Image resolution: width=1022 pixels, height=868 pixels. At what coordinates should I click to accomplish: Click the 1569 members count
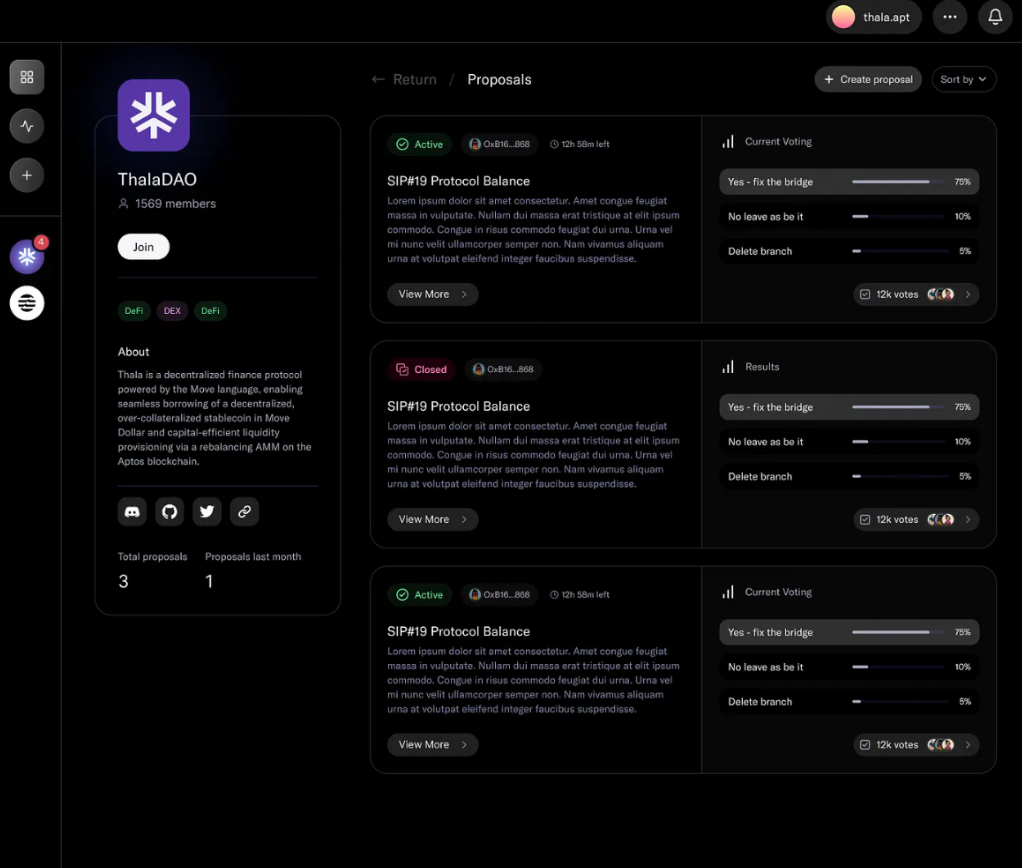click(167, 204)
